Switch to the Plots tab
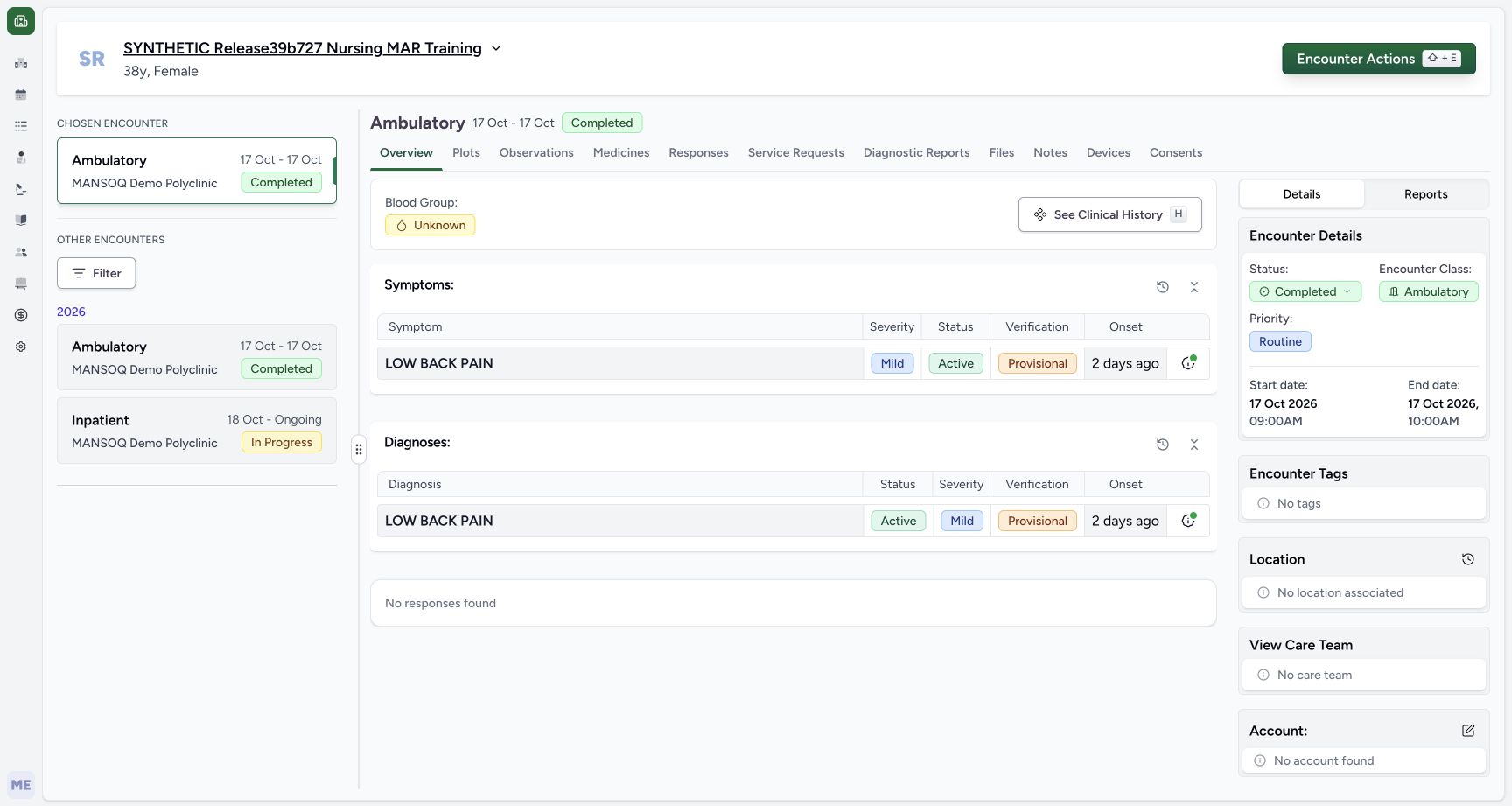Image resolution: width=1512 pixels, height=806 pixels. pos(466,152)
